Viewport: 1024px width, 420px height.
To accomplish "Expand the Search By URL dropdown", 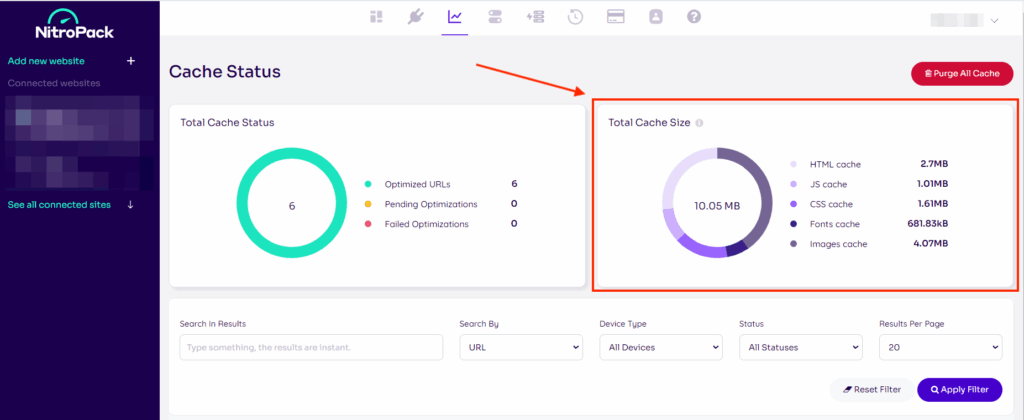I will click(520, 347).
